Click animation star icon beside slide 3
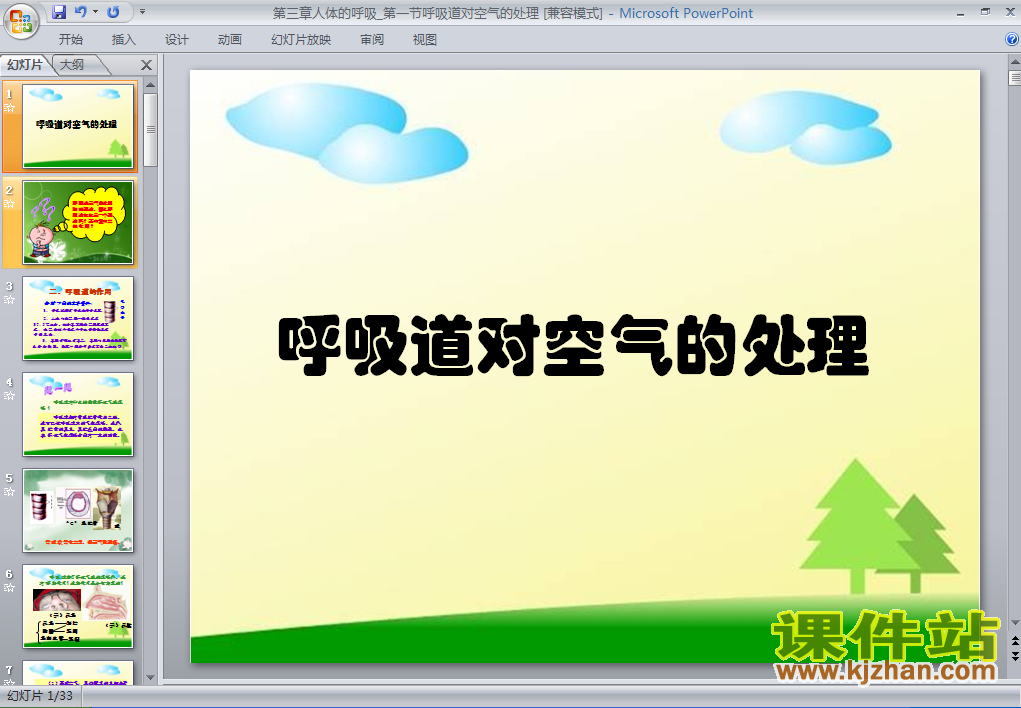Screen dimensions: 1021x708 pyautogui.click(x=9, y=300)
